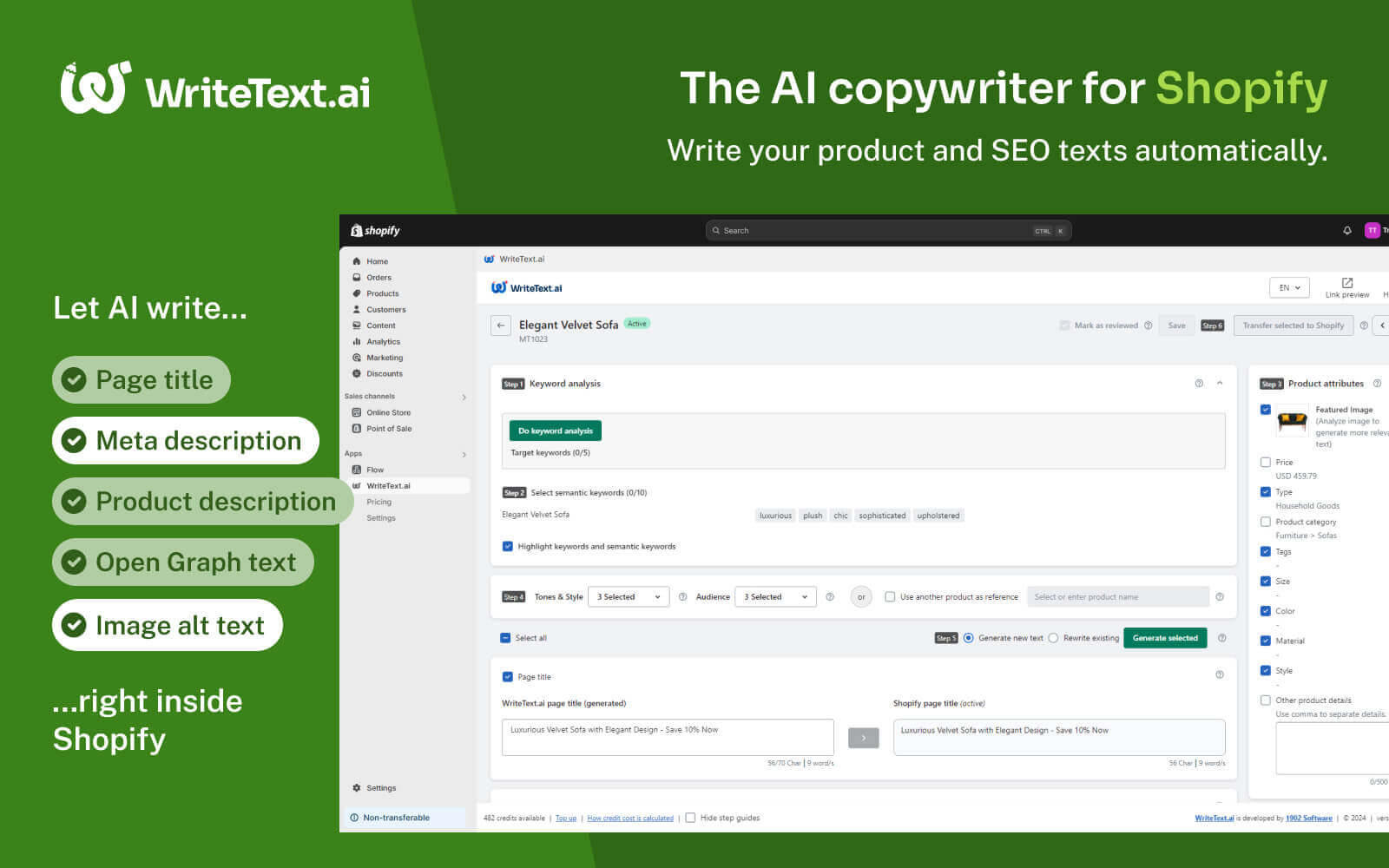Open Online Store sales channel

pos(388,411)
